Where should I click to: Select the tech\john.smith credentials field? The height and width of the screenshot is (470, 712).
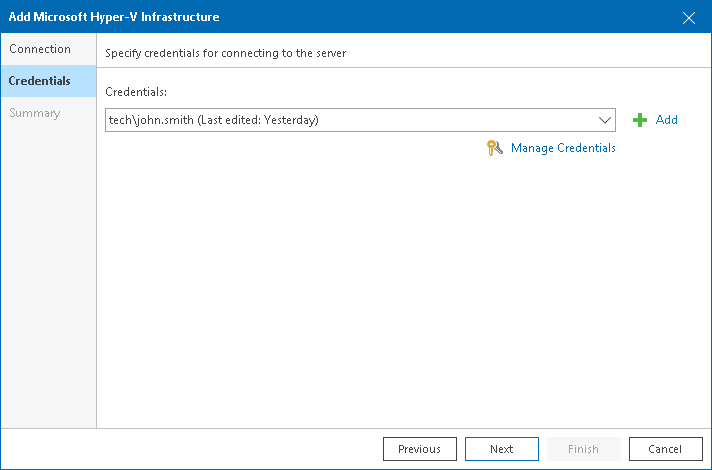360,120
